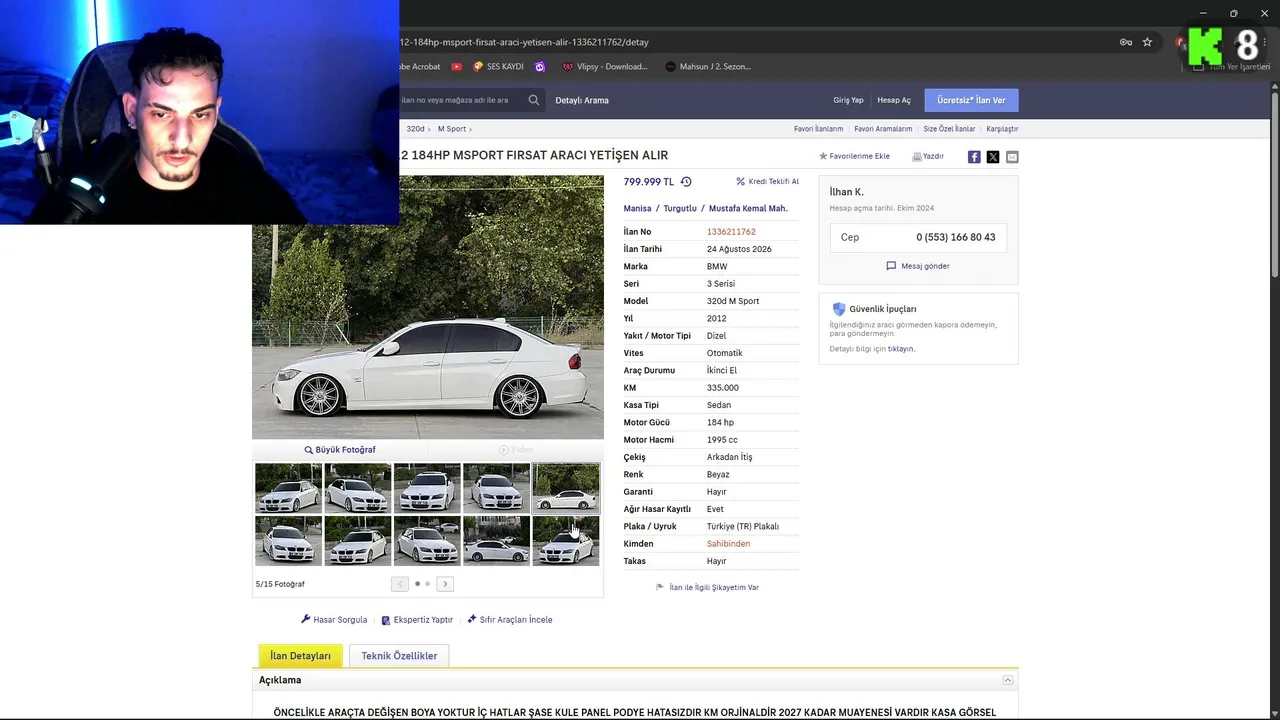Open the price history clock icon
This screenshot has height=720, width=1280.
(686, 182)
